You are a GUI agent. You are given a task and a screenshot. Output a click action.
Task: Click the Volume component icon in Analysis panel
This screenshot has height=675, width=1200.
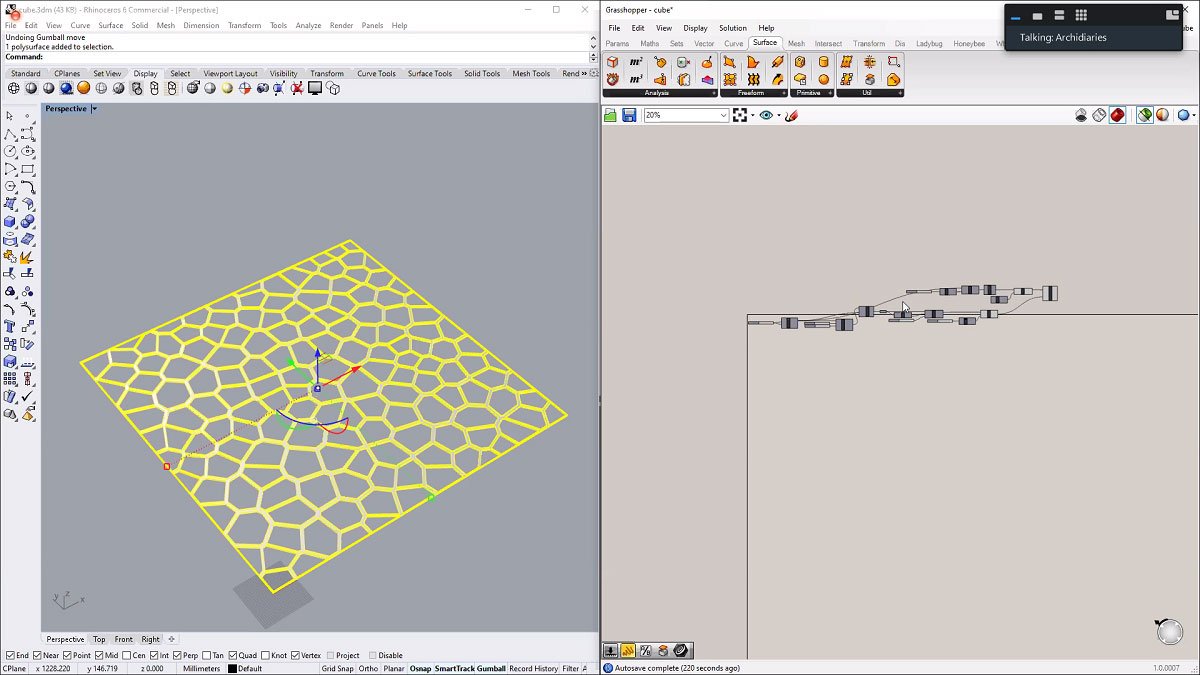(x=633, y=78)
